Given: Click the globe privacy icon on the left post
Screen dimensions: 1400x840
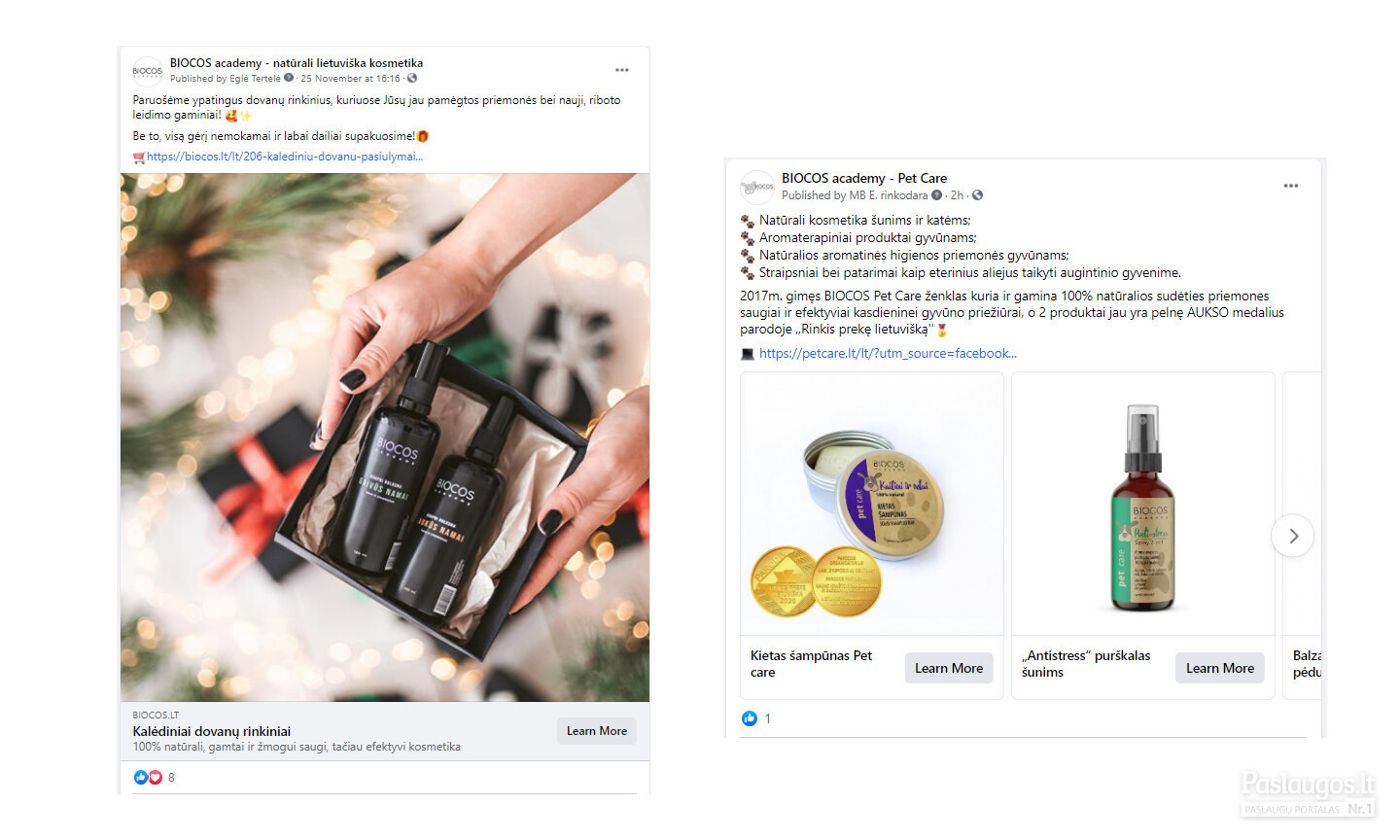Looking at the screenshot, I should point(412,79).
